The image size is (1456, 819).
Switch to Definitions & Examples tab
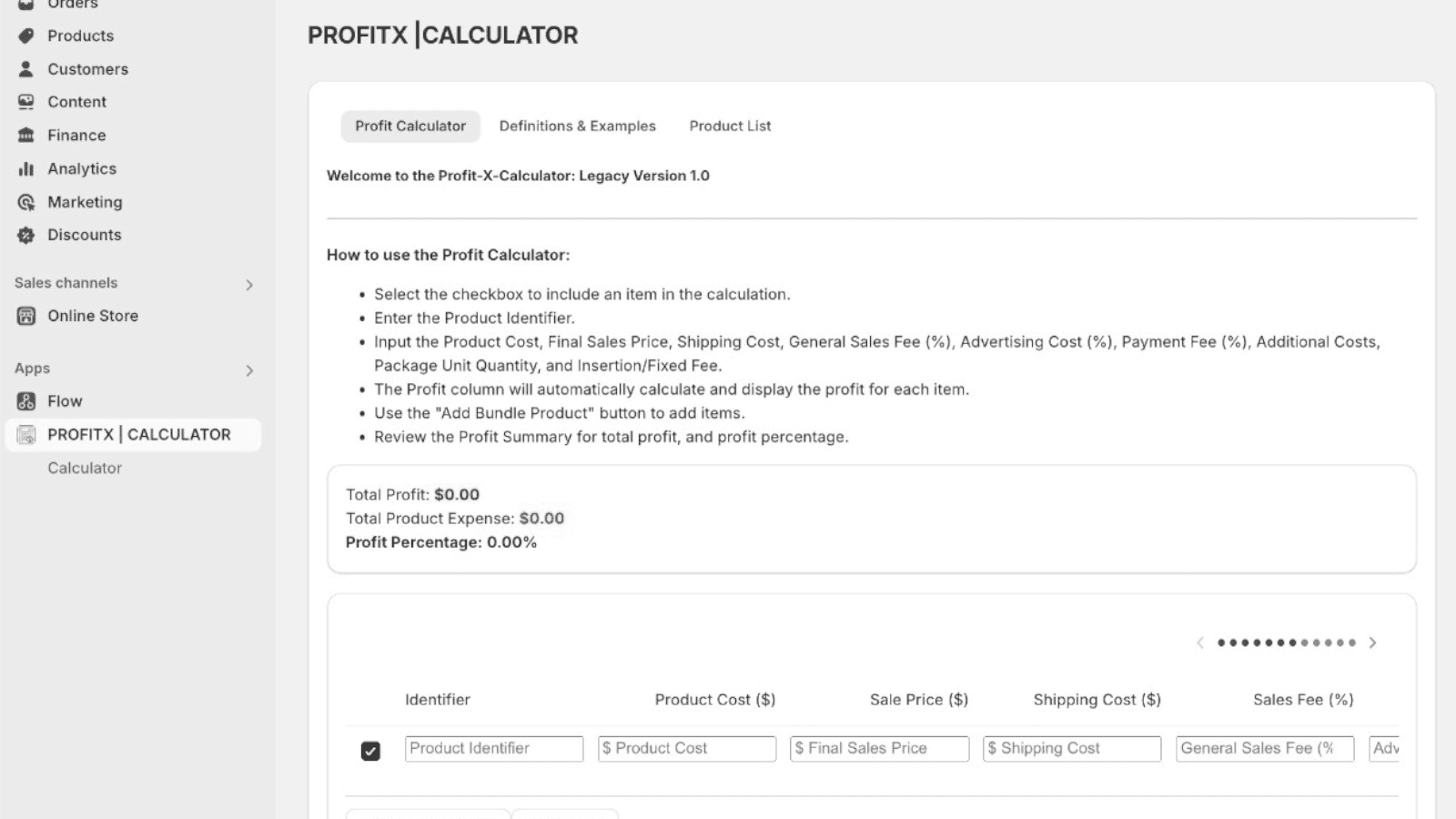point(577,126)
